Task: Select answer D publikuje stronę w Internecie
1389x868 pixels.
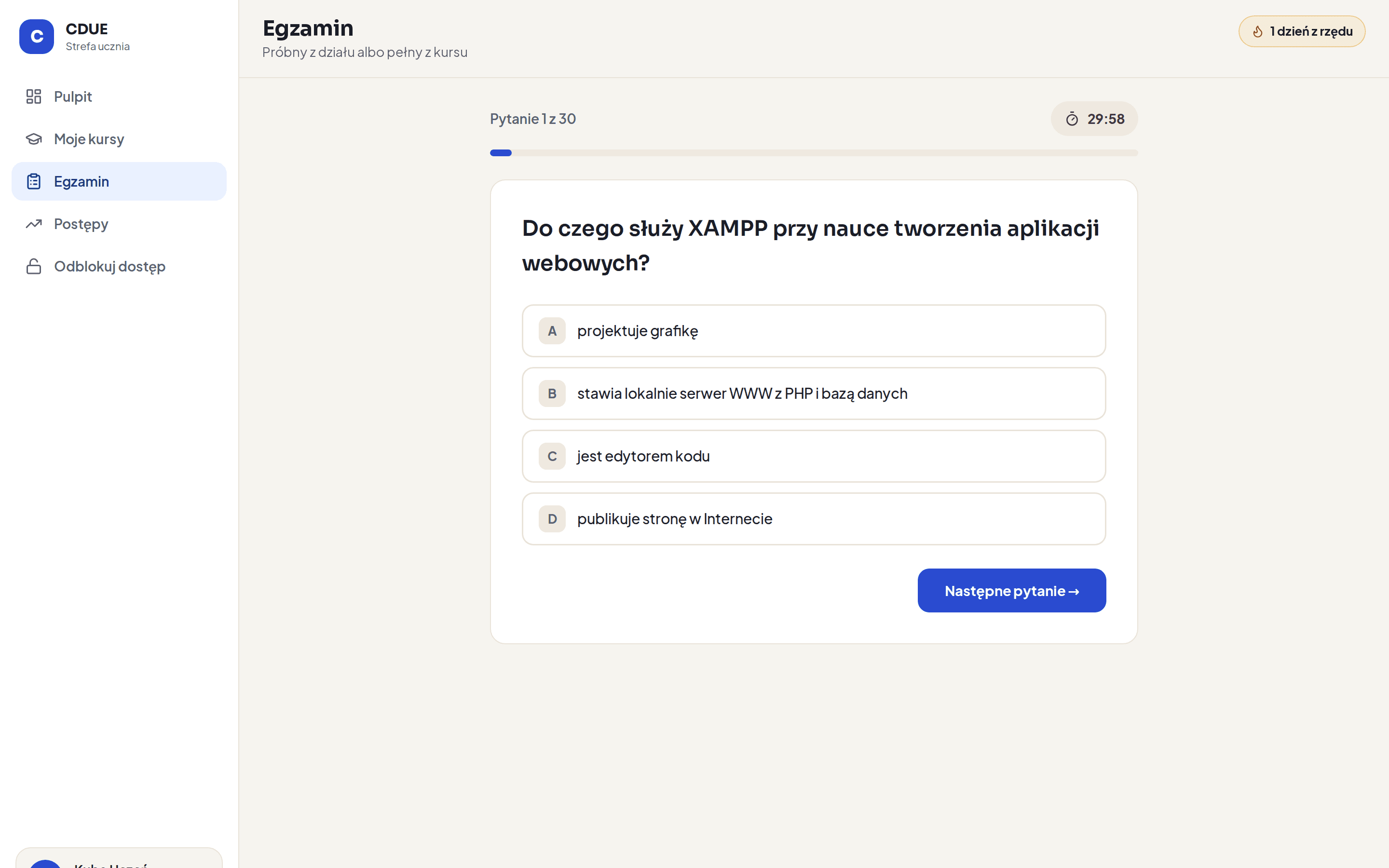Action: coord(813,518)
